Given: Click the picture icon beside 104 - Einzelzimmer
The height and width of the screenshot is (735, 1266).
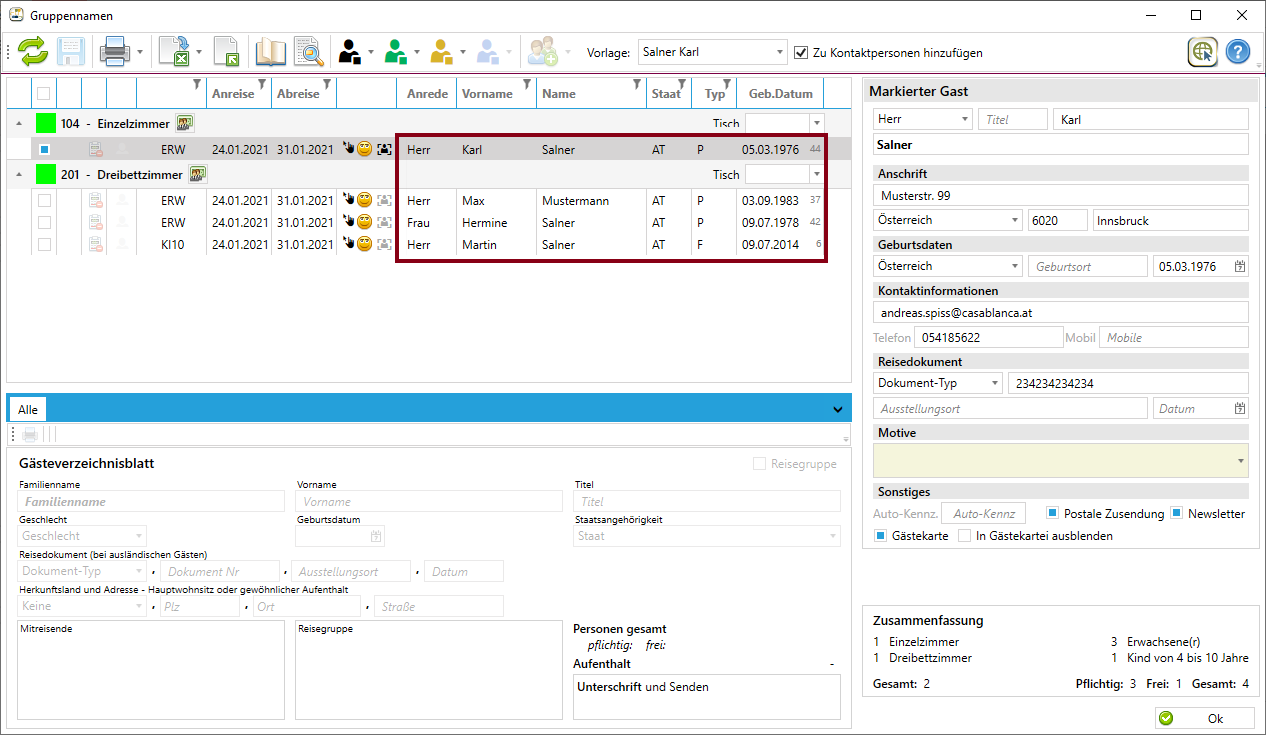Looking at the screenshot, I should tap(185, 124).
